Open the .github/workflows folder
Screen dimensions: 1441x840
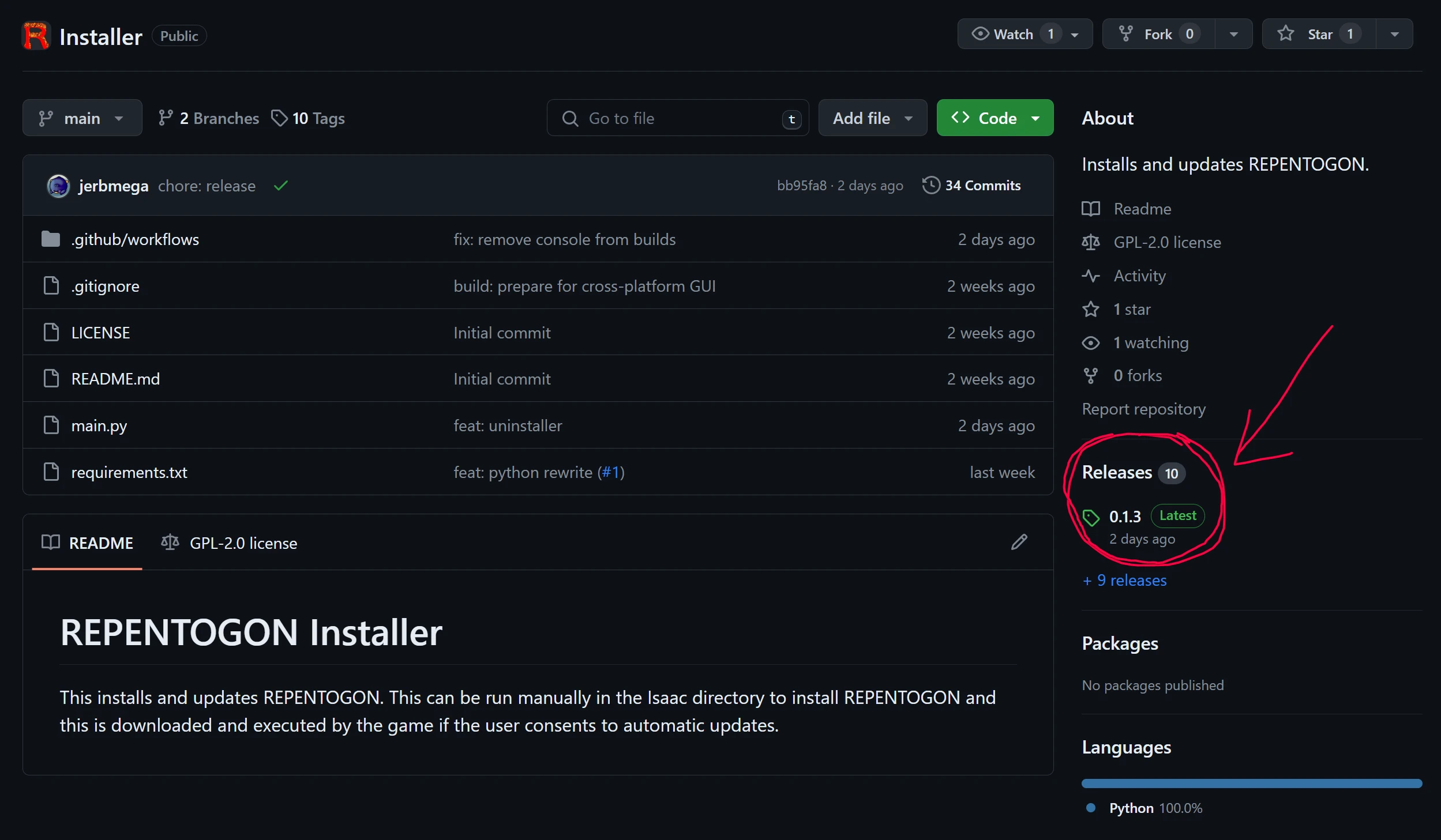135,239
